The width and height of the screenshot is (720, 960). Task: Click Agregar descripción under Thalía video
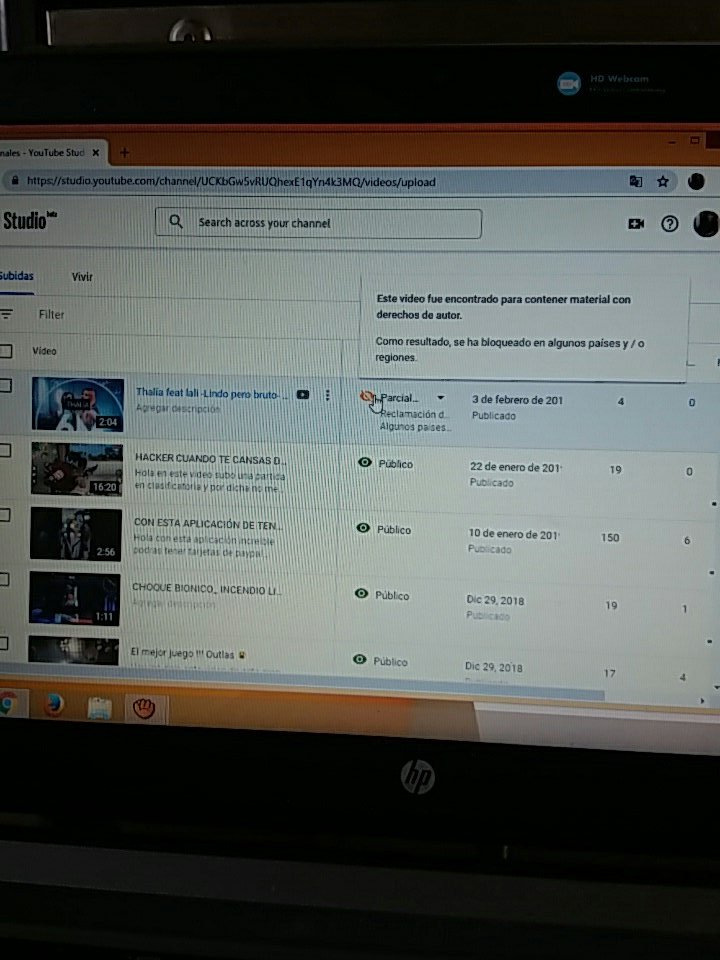[x=178, y=409]
